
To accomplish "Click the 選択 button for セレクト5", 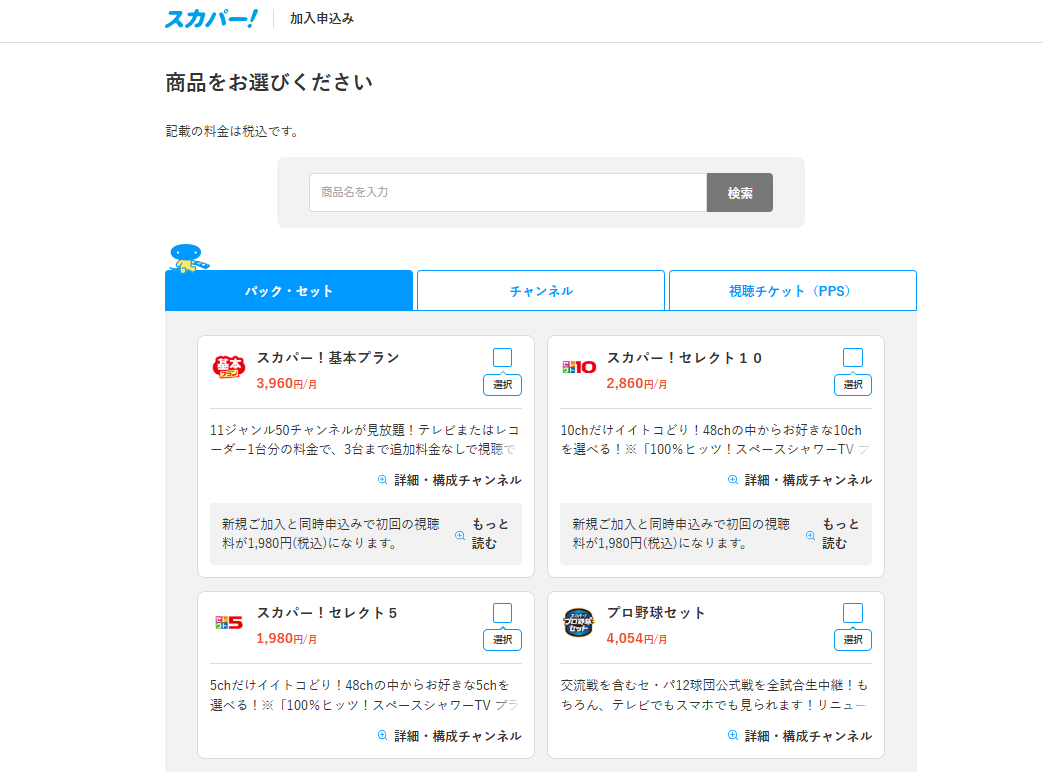I will click(x=502, y=640).
